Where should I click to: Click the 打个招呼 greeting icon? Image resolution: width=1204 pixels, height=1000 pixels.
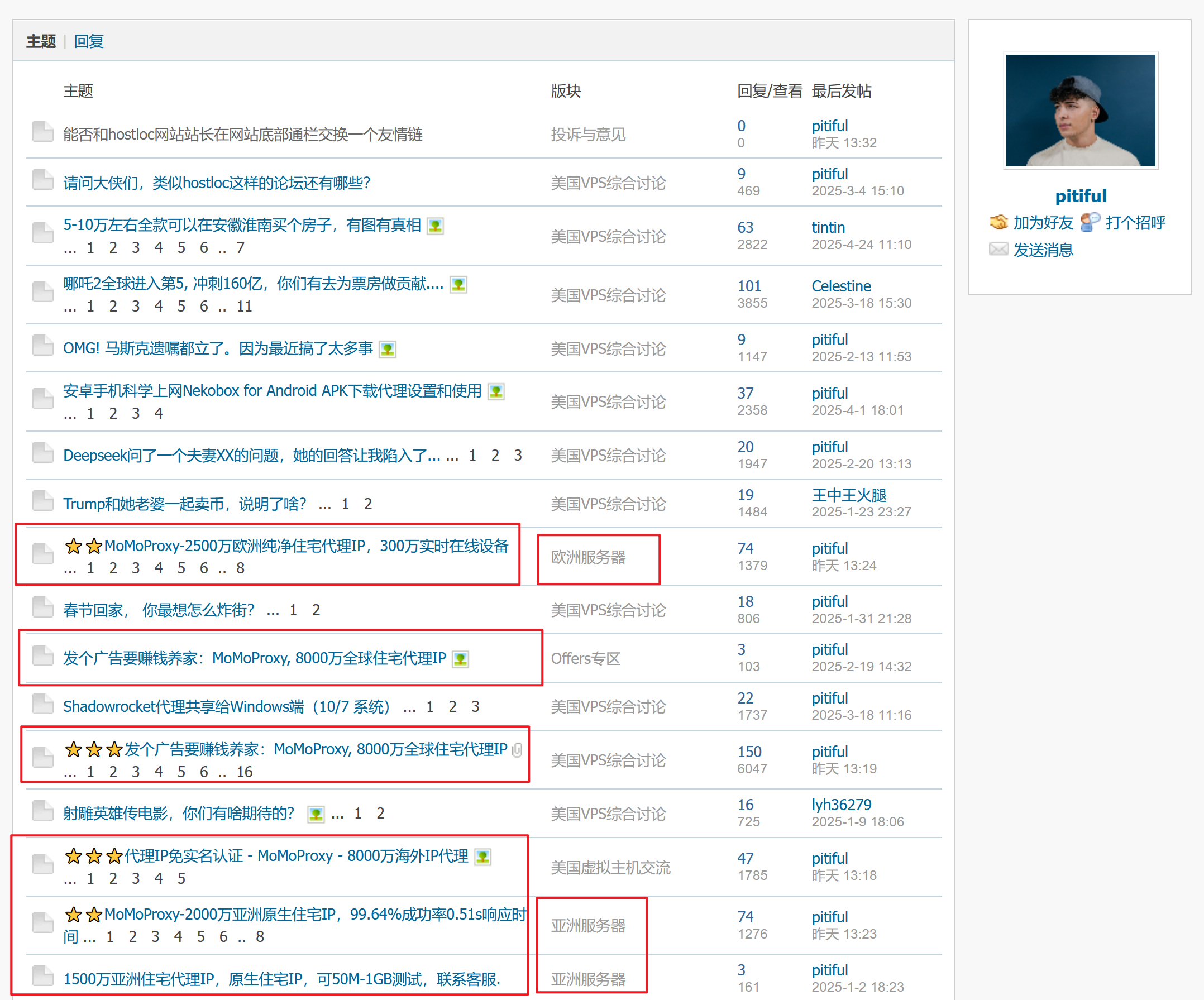point(1091,222)
